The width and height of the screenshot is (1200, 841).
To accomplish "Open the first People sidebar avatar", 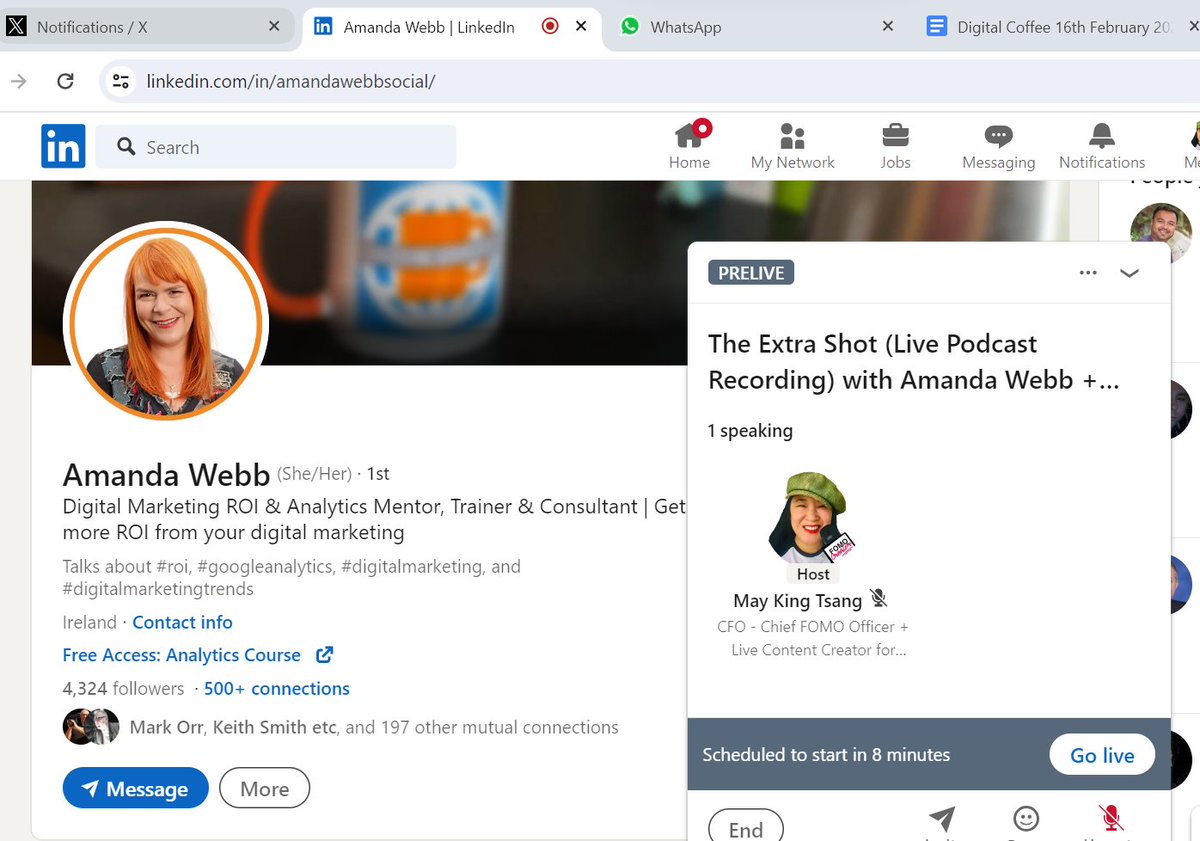I will click(x=1161, y=233).
